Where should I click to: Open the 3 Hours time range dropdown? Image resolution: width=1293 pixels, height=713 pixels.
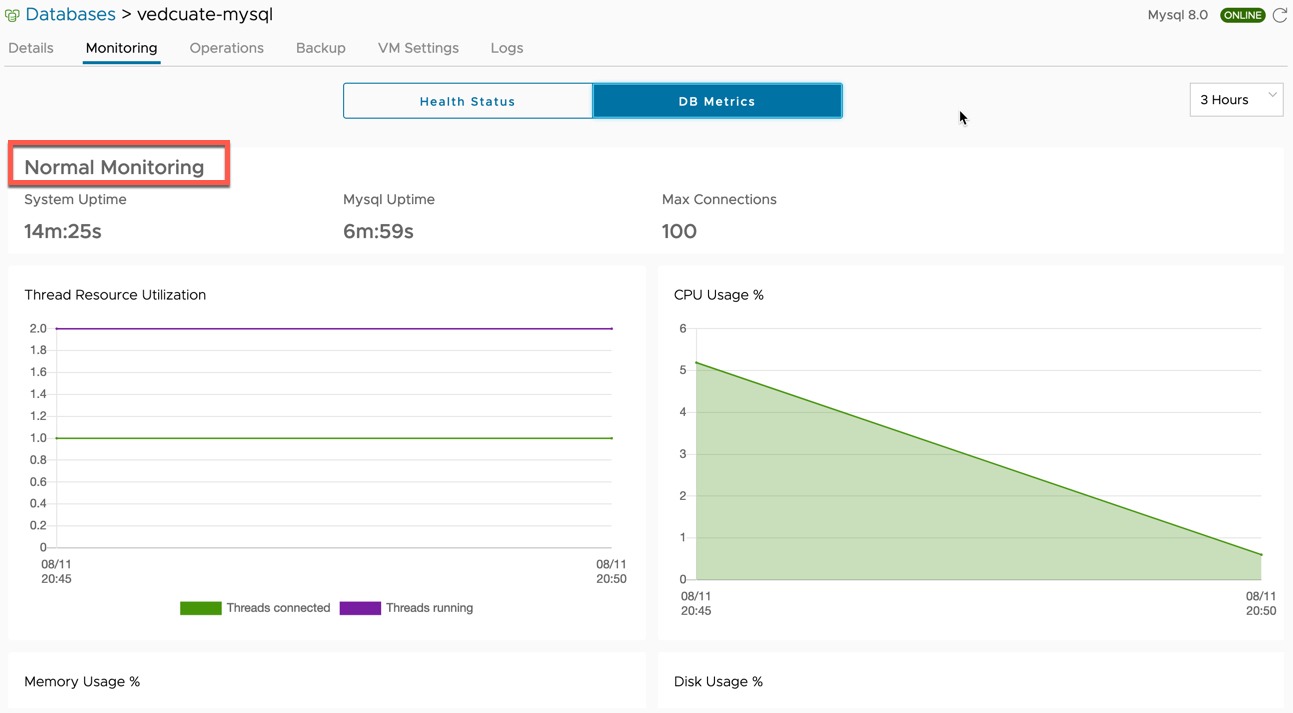pos(1236,100)
